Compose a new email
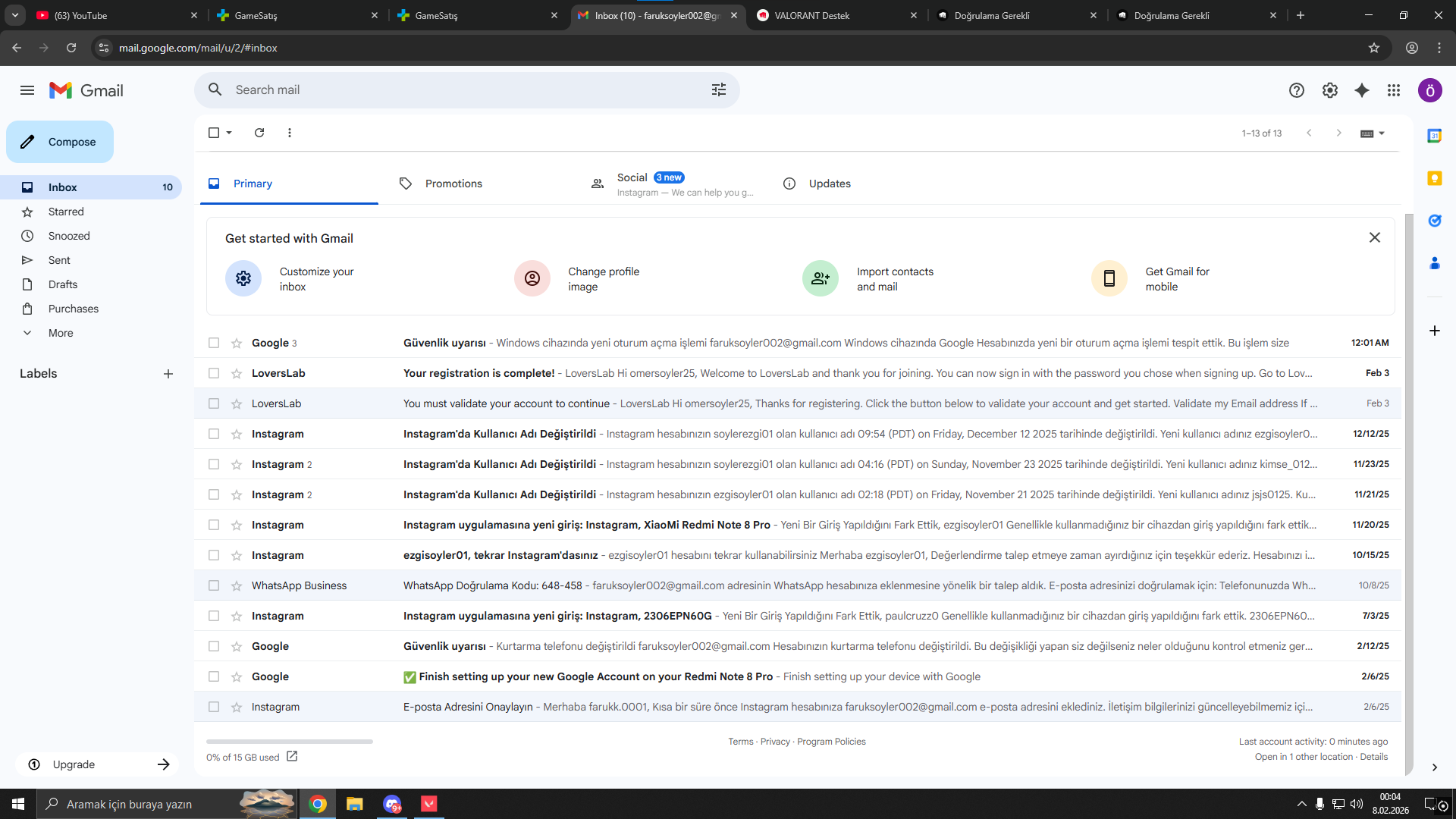 (60, 142)
